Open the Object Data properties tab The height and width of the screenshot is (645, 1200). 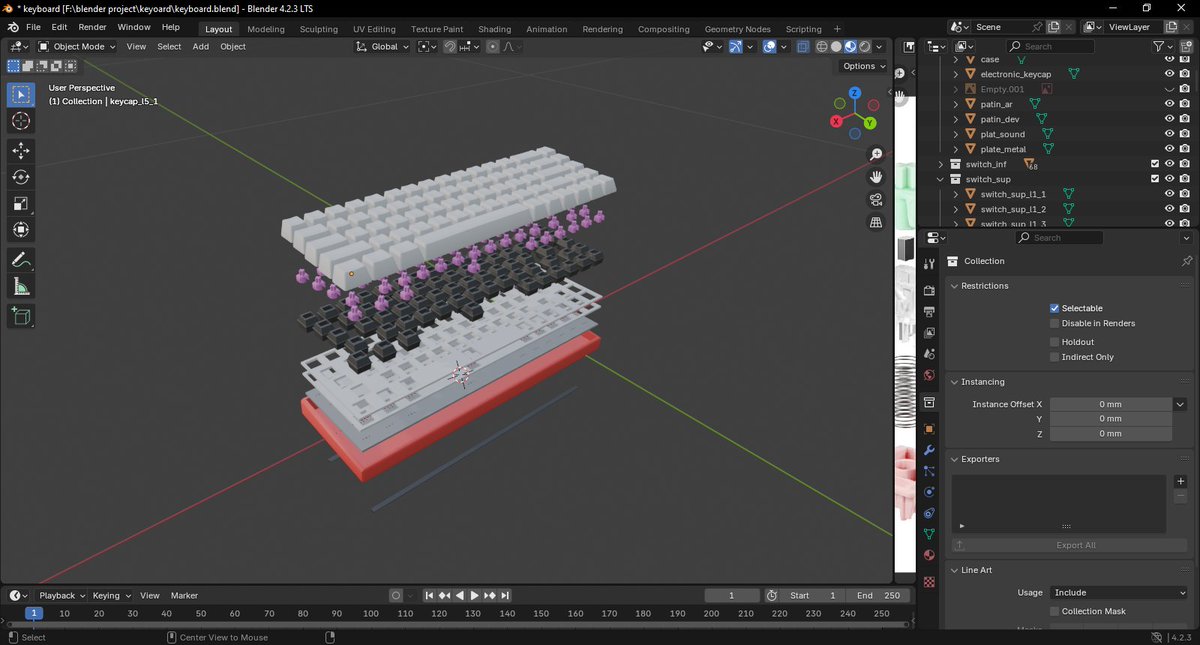tap(929, 534)
